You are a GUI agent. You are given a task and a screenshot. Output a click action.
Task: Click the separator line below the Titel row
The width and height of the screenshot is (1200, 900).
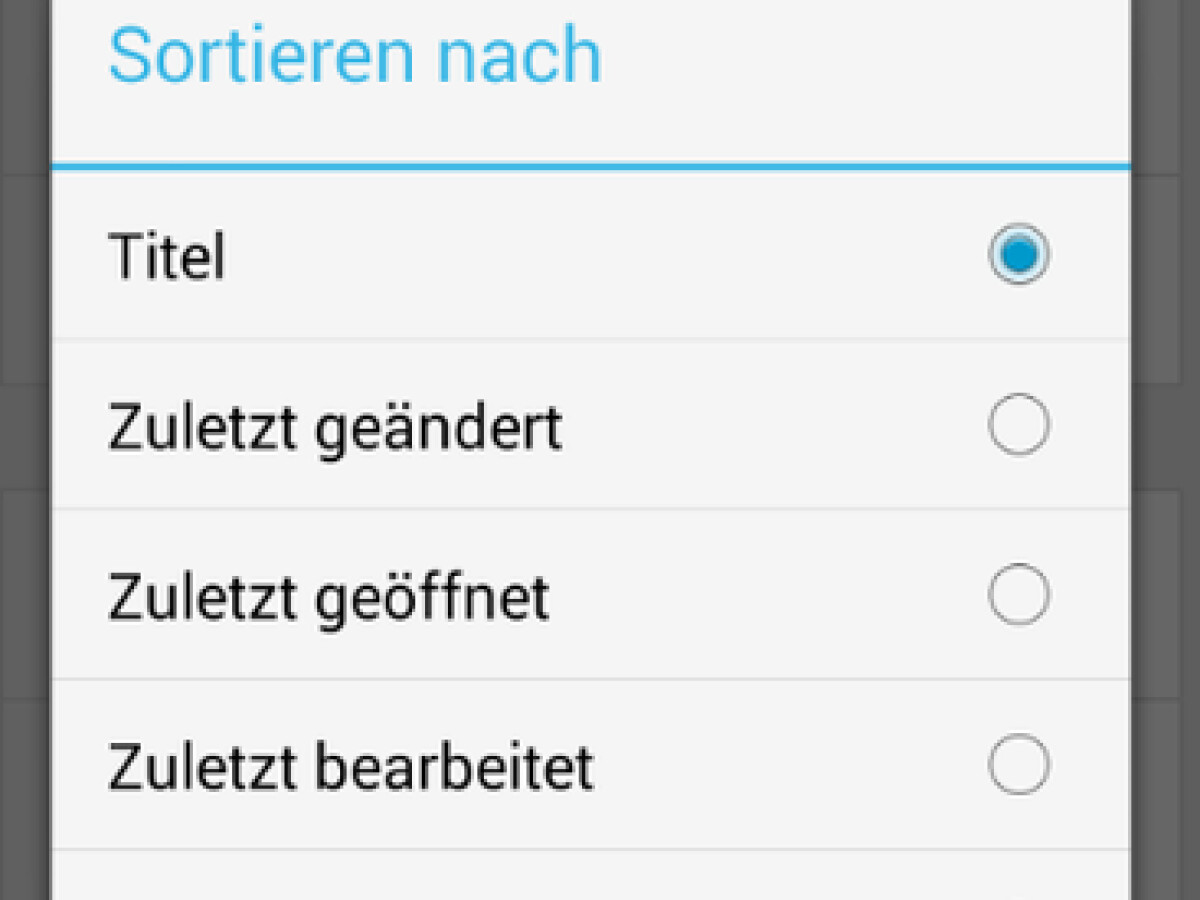[590, 339]
